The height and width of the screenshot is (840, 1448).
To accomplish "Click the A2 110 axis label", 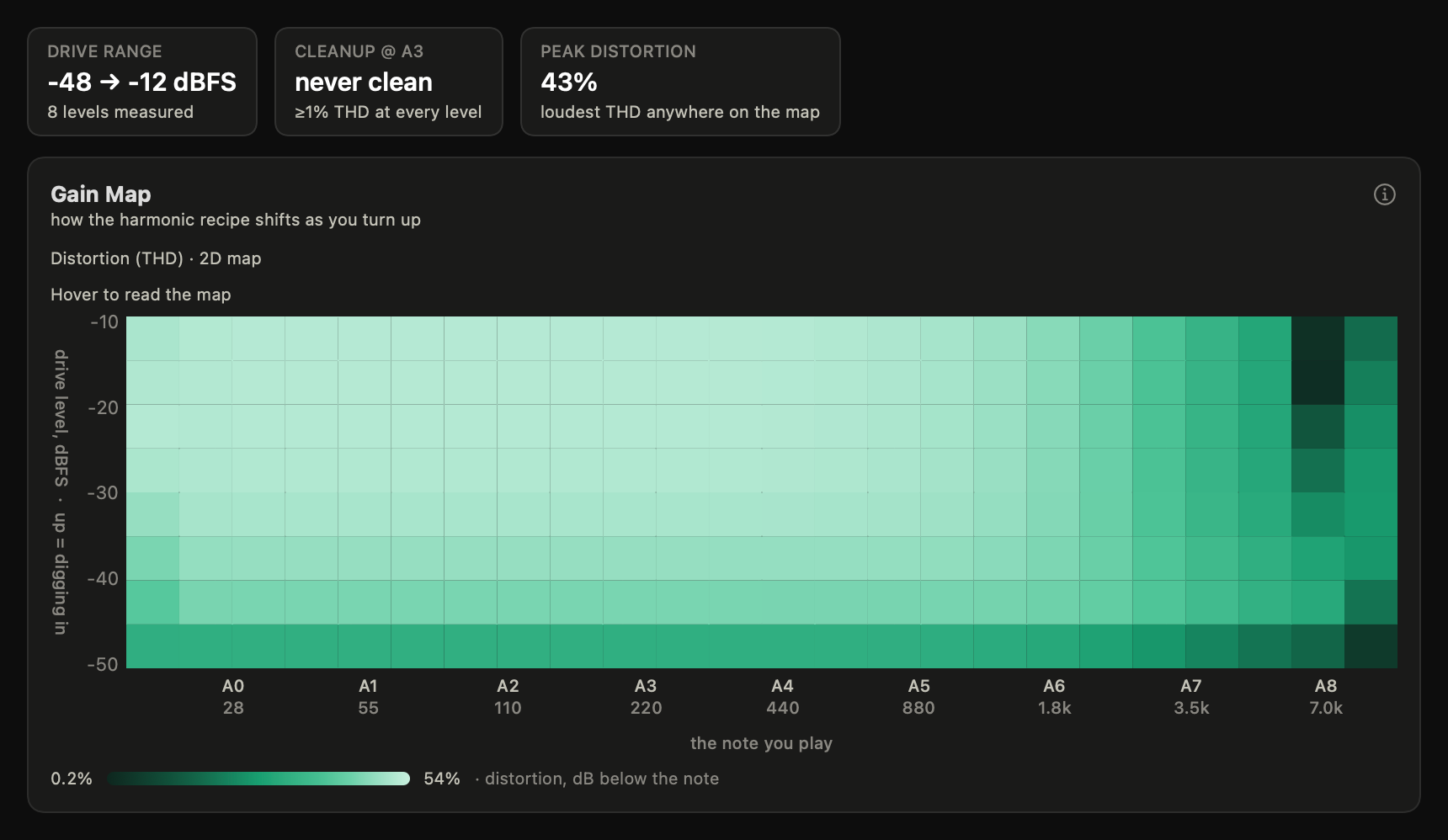I will [x=508, y=697].
